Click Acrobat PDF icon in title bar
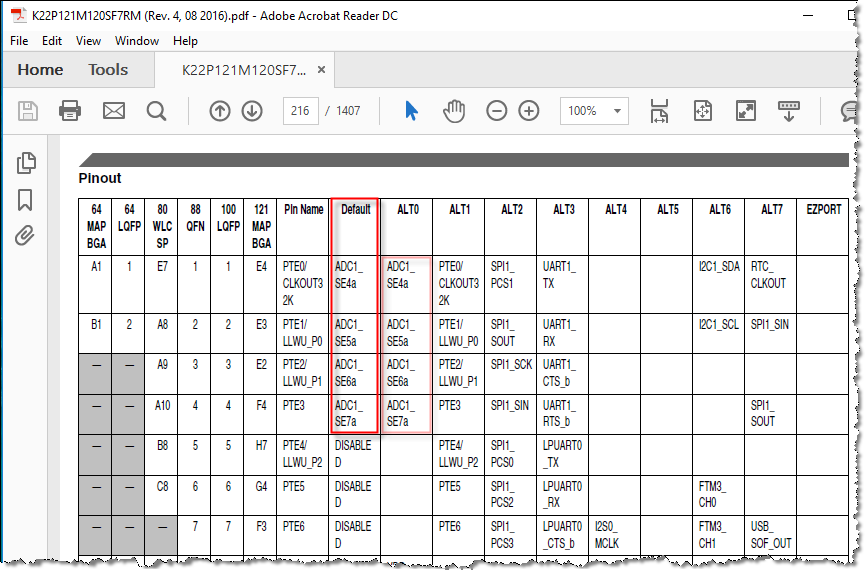Image resolution: width=865 pixels, height=570 pixels. (19, 15)
